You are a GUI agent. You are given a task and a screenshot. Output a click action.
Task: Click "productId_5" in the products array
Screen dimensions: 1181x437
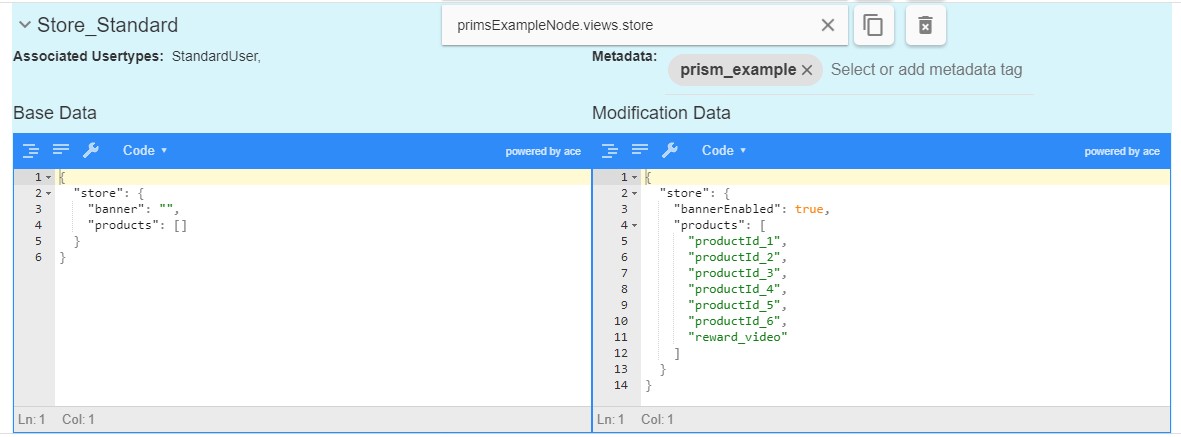[x=734, y=306]
